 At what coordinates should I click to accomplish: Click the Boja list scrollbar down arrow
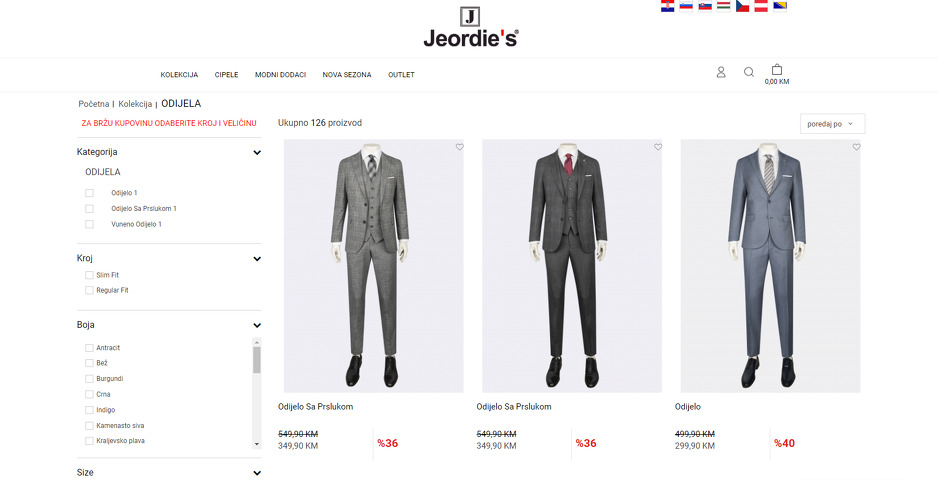[x=257, y=445]
